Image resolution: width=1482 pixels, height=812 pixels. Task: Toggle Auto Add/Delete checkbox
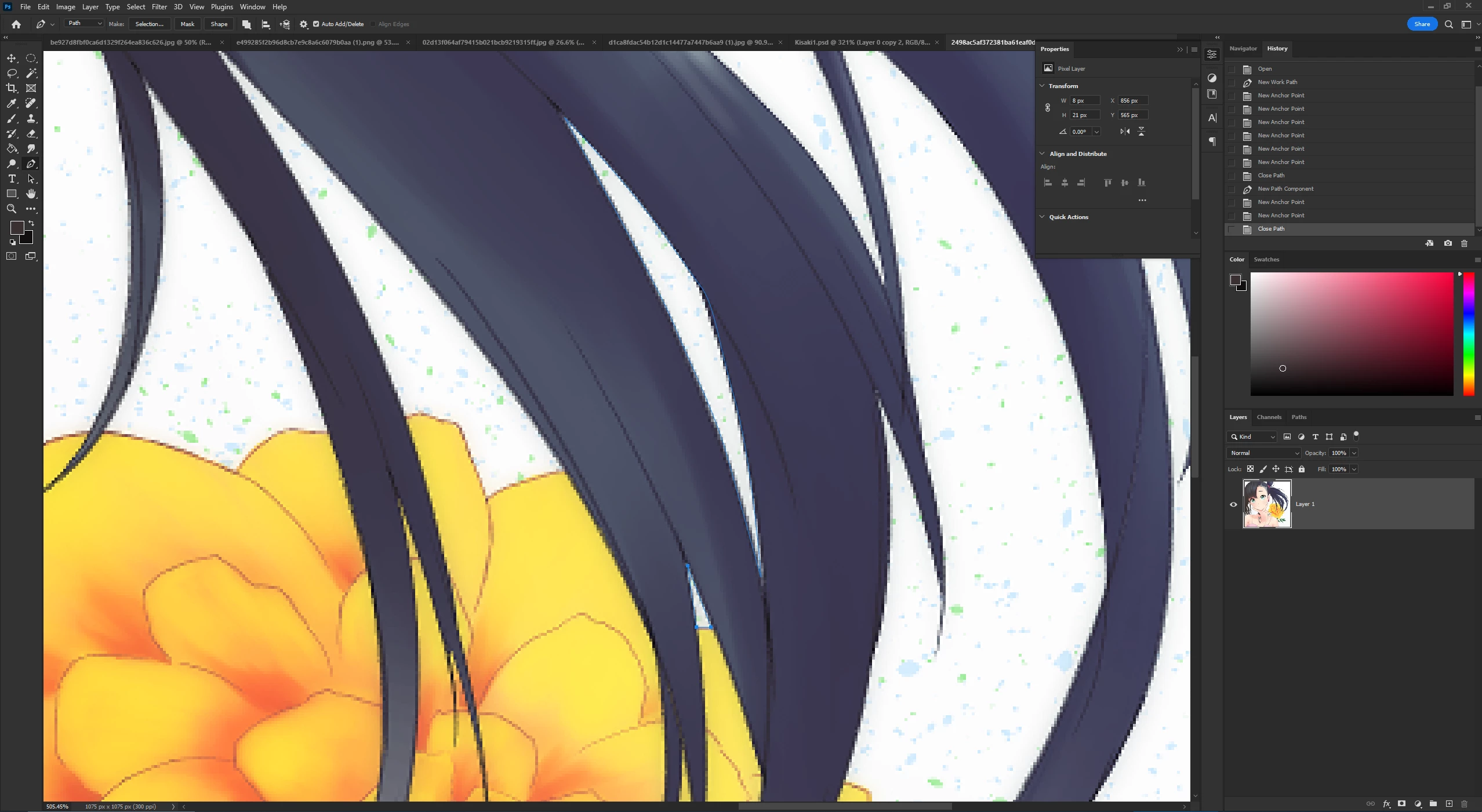316,24
